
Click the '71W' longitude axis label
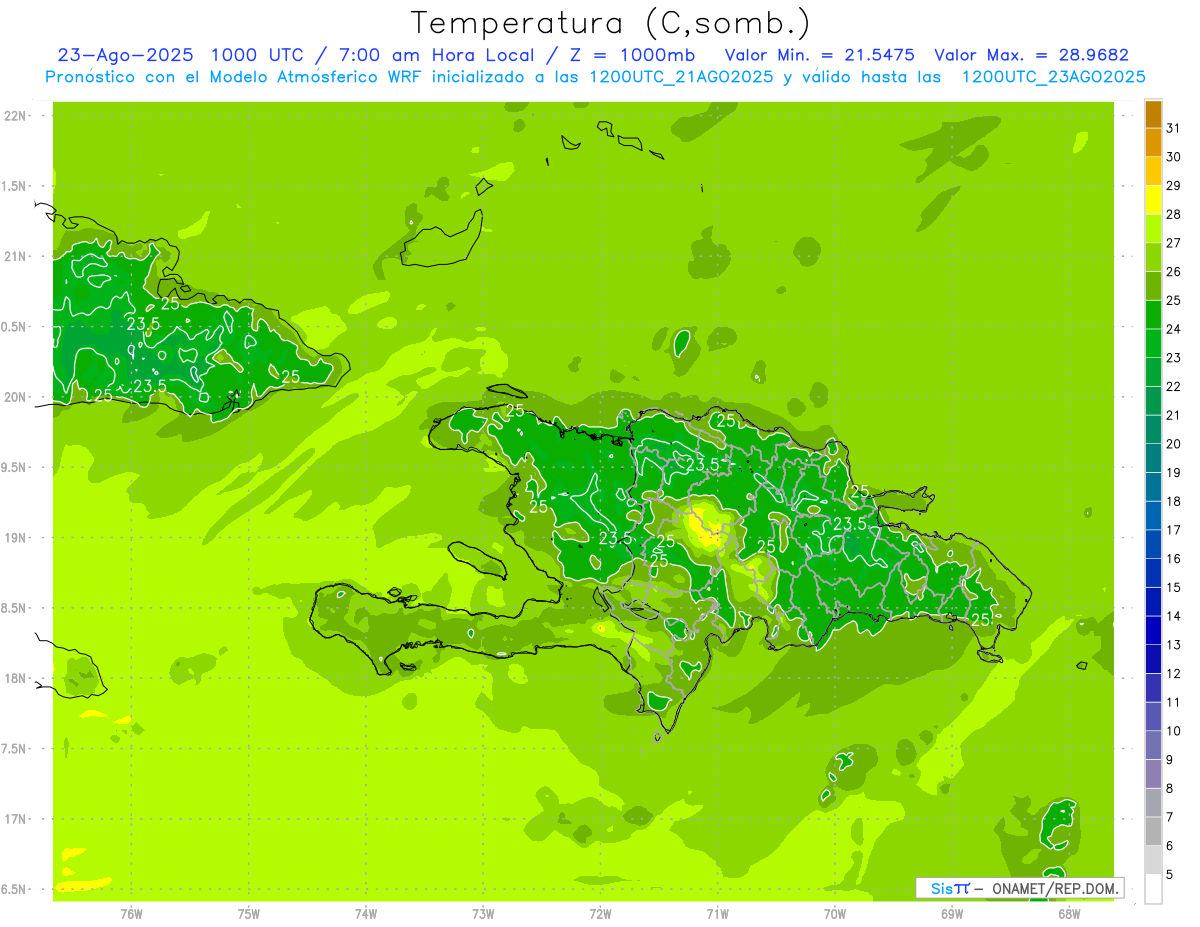tap(717, 913)
